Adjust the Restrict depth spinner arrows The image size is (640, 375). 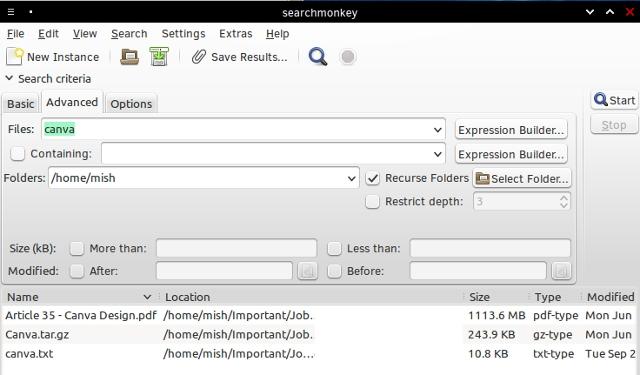pyautogui.click(x=564, y=202)
